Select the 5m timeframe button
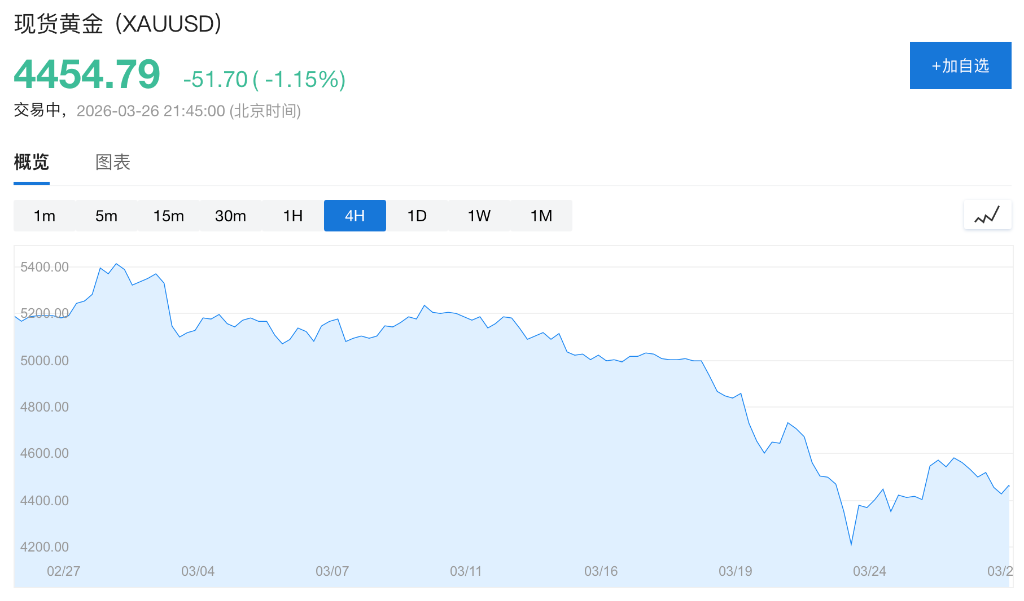Image resolution: width=1024 pixels, height=601 pixels. (x=106, y=215)
